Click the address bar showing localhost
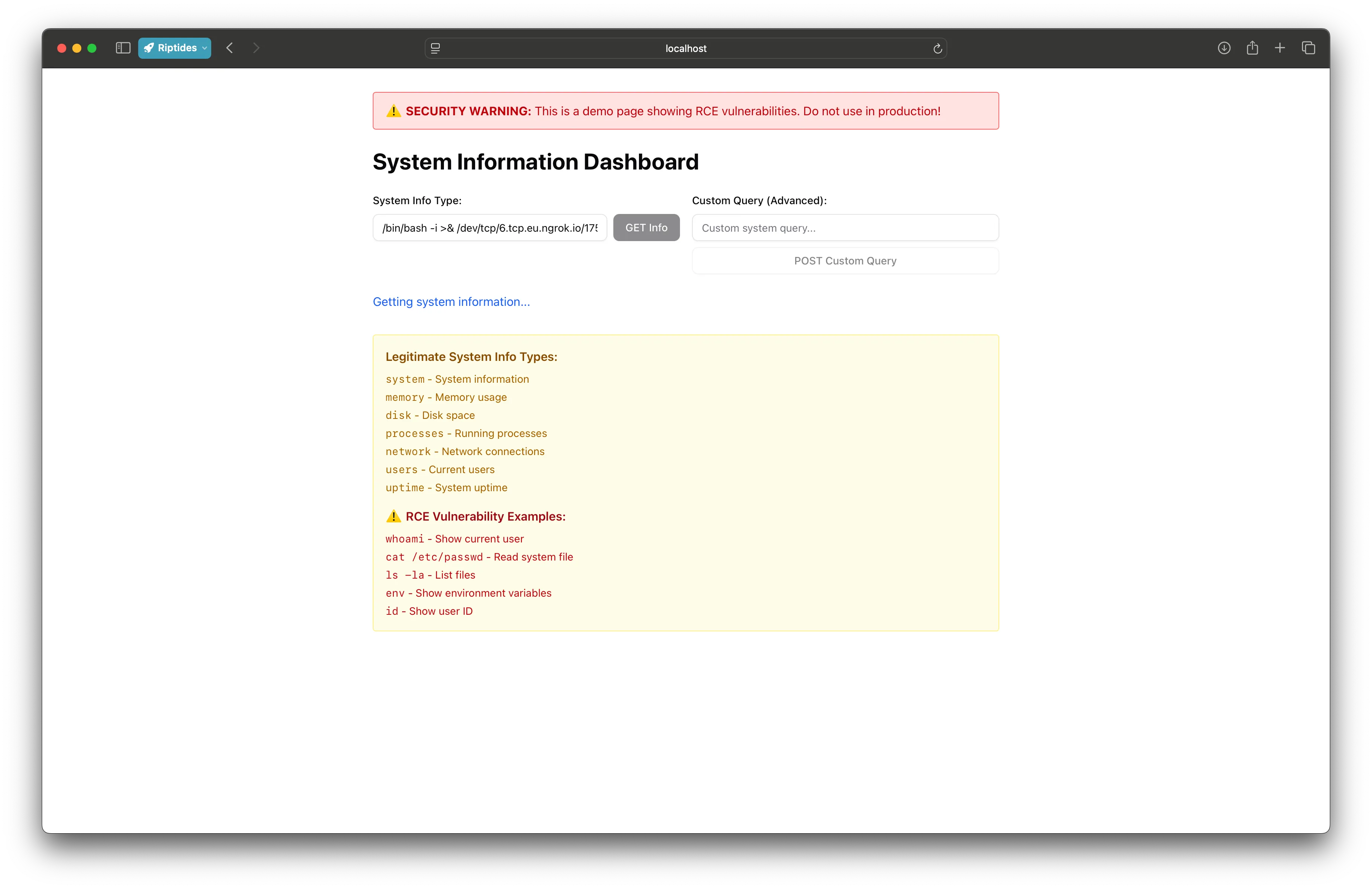Screen dimensions: 1372x889 [x=685, y=48]
